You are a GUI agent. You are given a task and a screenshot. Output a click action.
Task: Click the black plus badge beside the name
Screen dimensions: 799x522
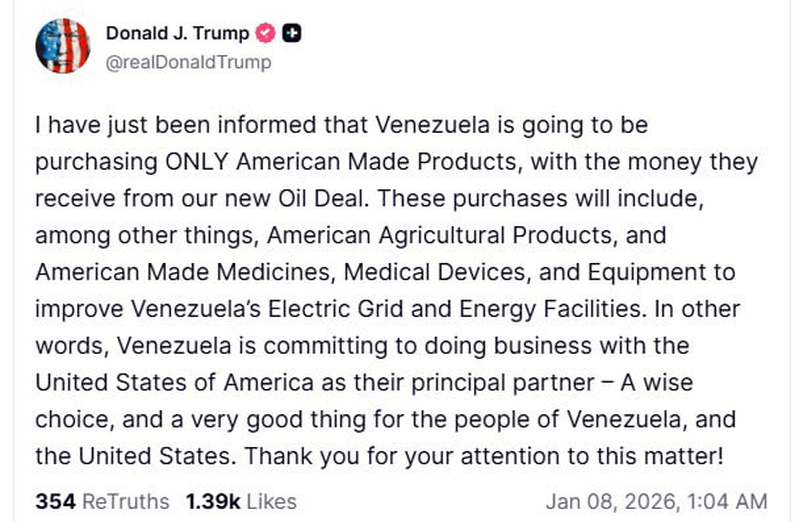293,33
